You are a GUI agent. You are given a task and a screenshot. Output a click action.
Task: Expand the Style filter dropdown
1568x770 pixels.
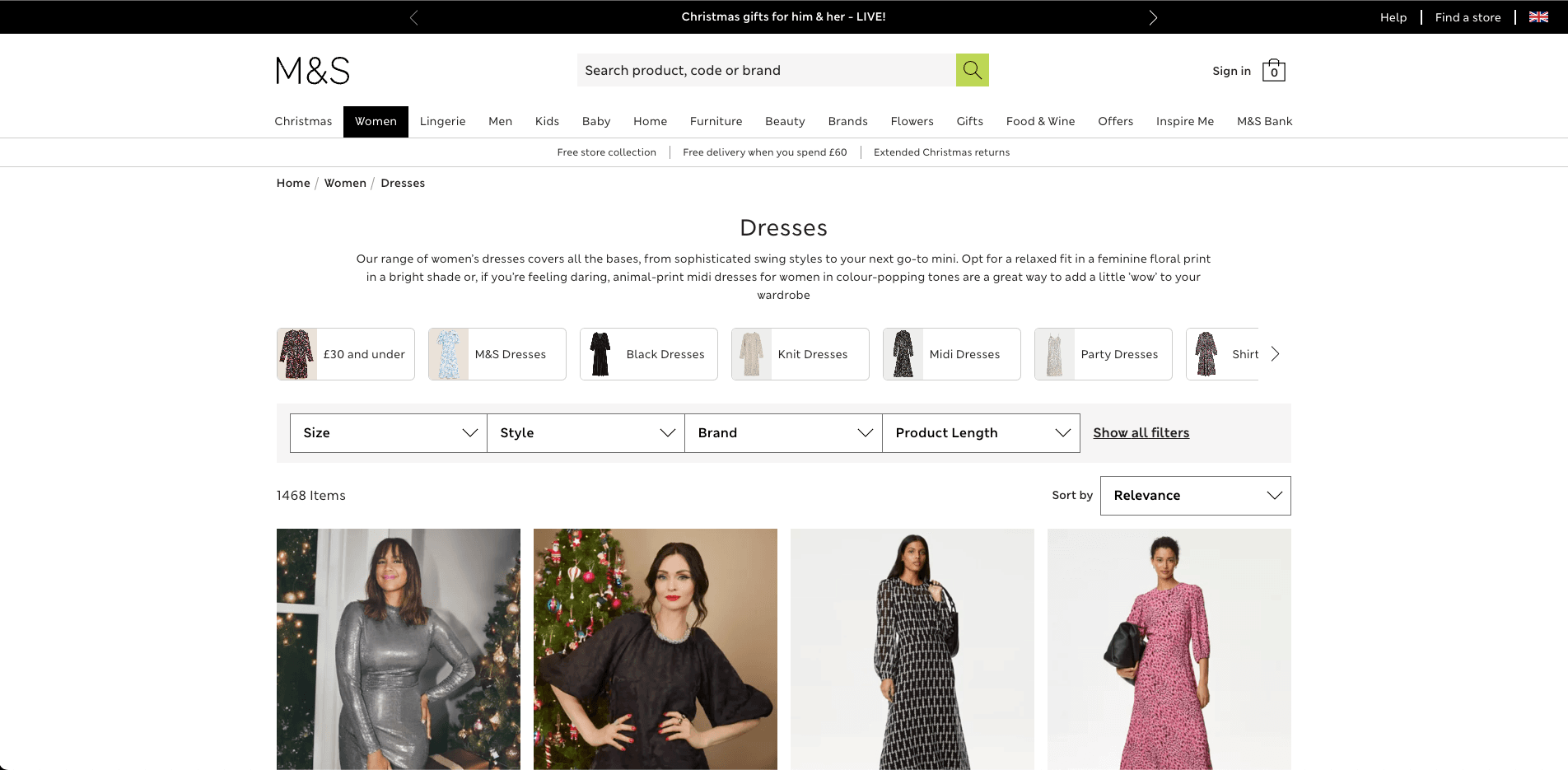[x=586, y=433]
